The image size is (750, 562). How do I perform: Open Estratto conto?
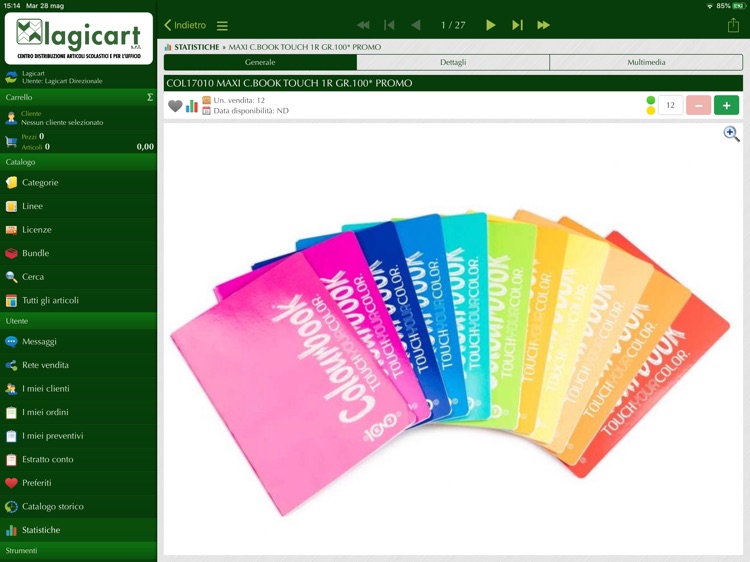point(78,459)
